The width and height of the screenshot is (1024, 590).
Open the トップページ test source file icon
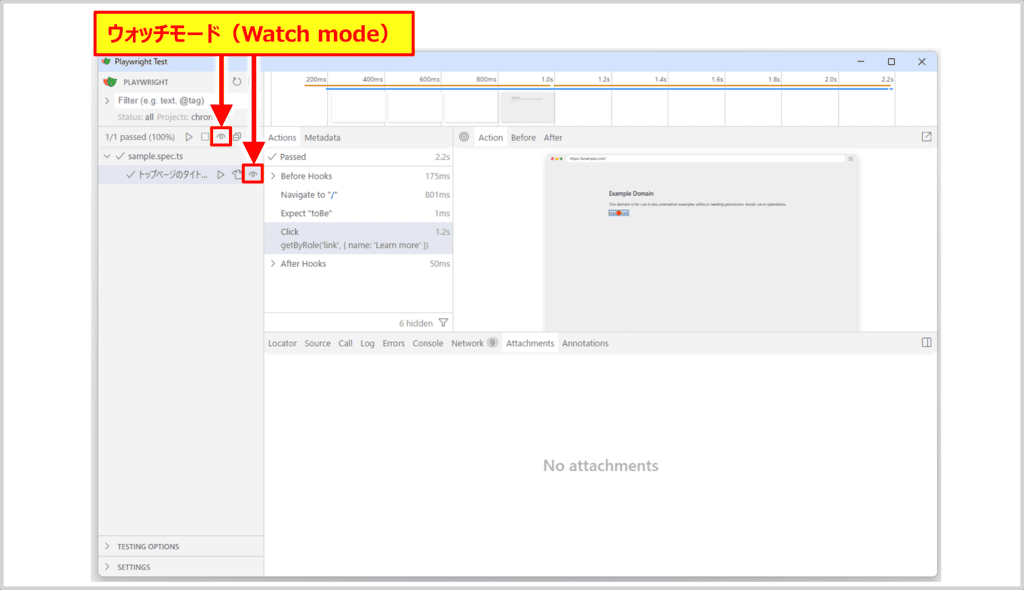point(237,175)
